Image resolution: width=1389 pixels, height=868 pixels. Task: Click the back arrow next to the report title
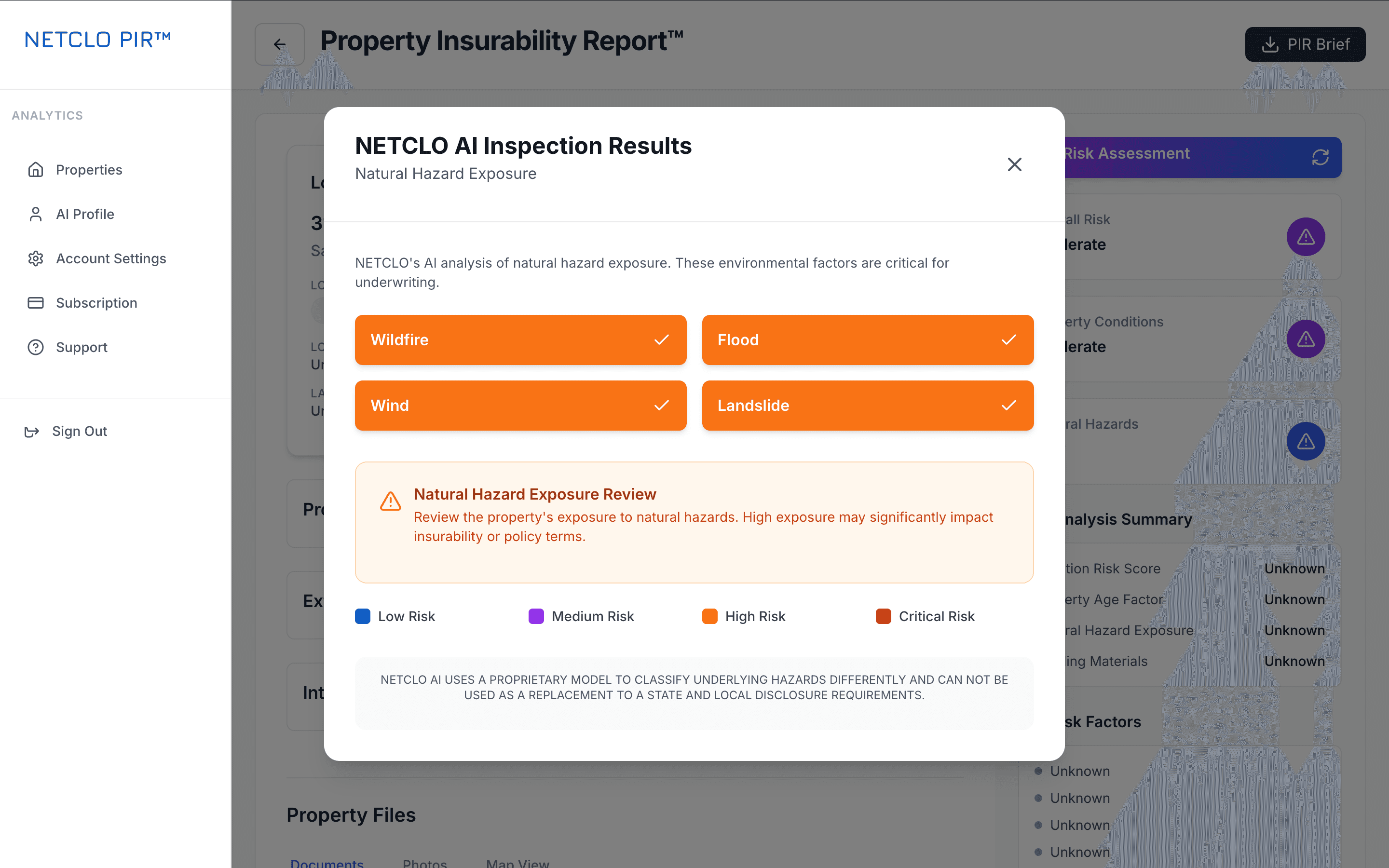pos(280,43)
